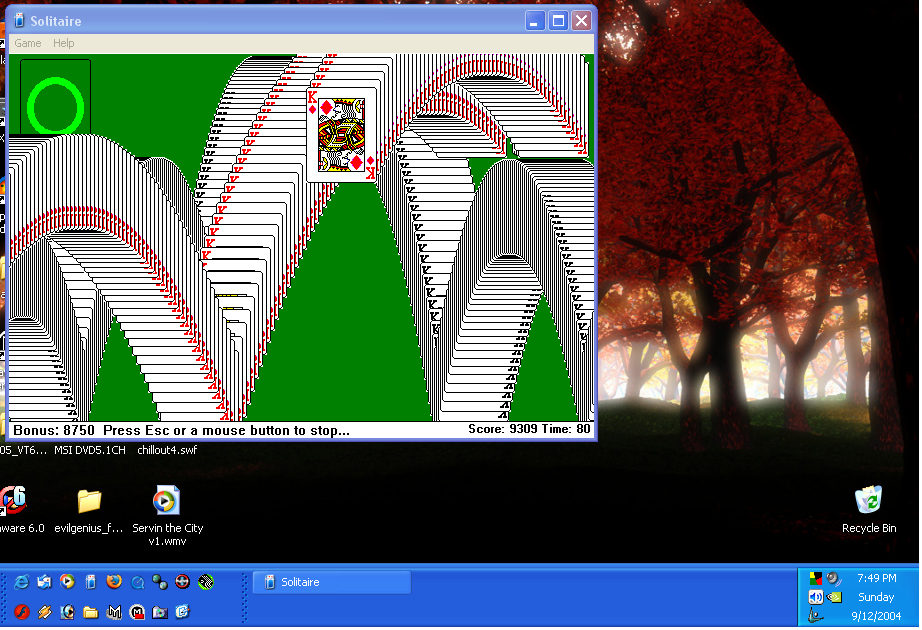Select the chillout4.swf desktop item label

click(167, 450)
